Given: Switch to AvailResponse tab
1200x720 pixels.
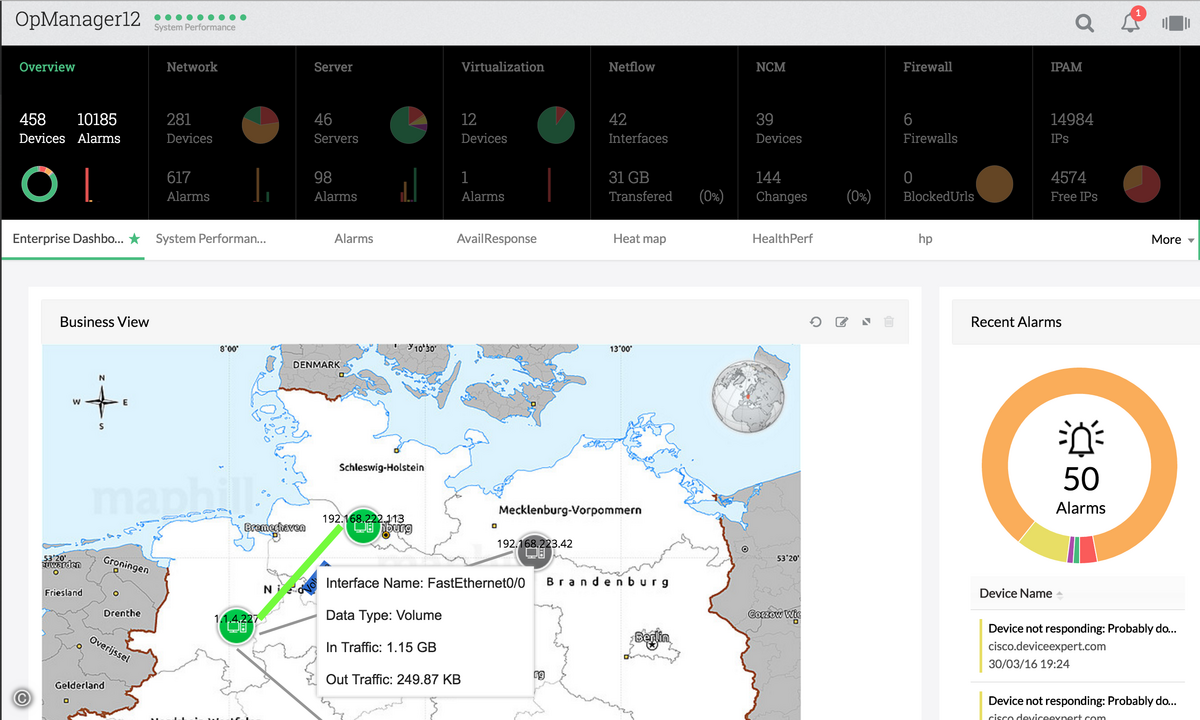Looking at the screenshot, I should pyautogui.click(x=497, y=239).
